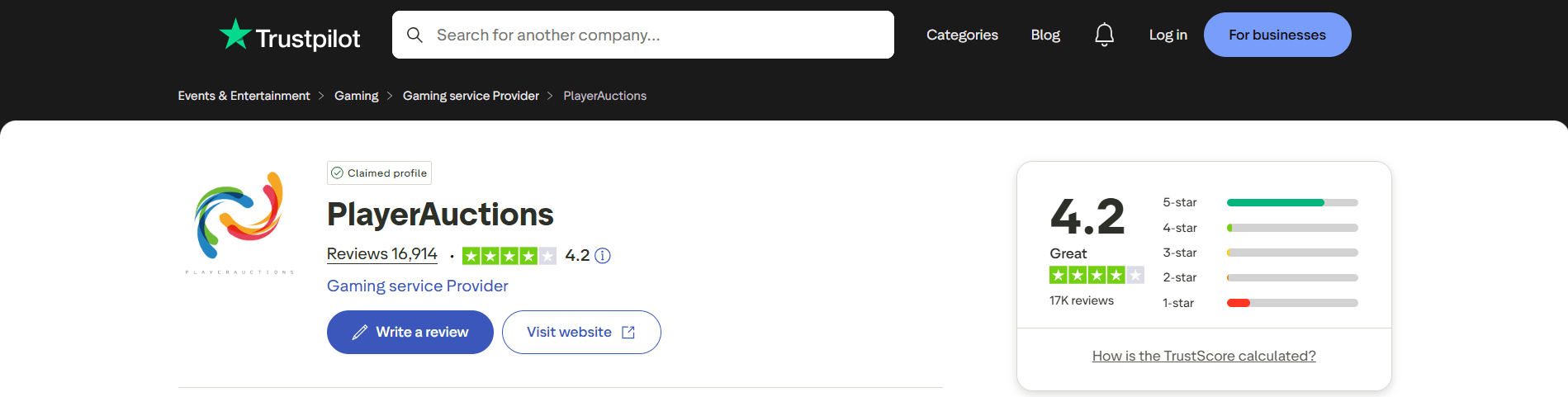Go to Events & Entertainment breadcrumb
This screenshot has height=397, width=1568.
click(x=244, y=96)
